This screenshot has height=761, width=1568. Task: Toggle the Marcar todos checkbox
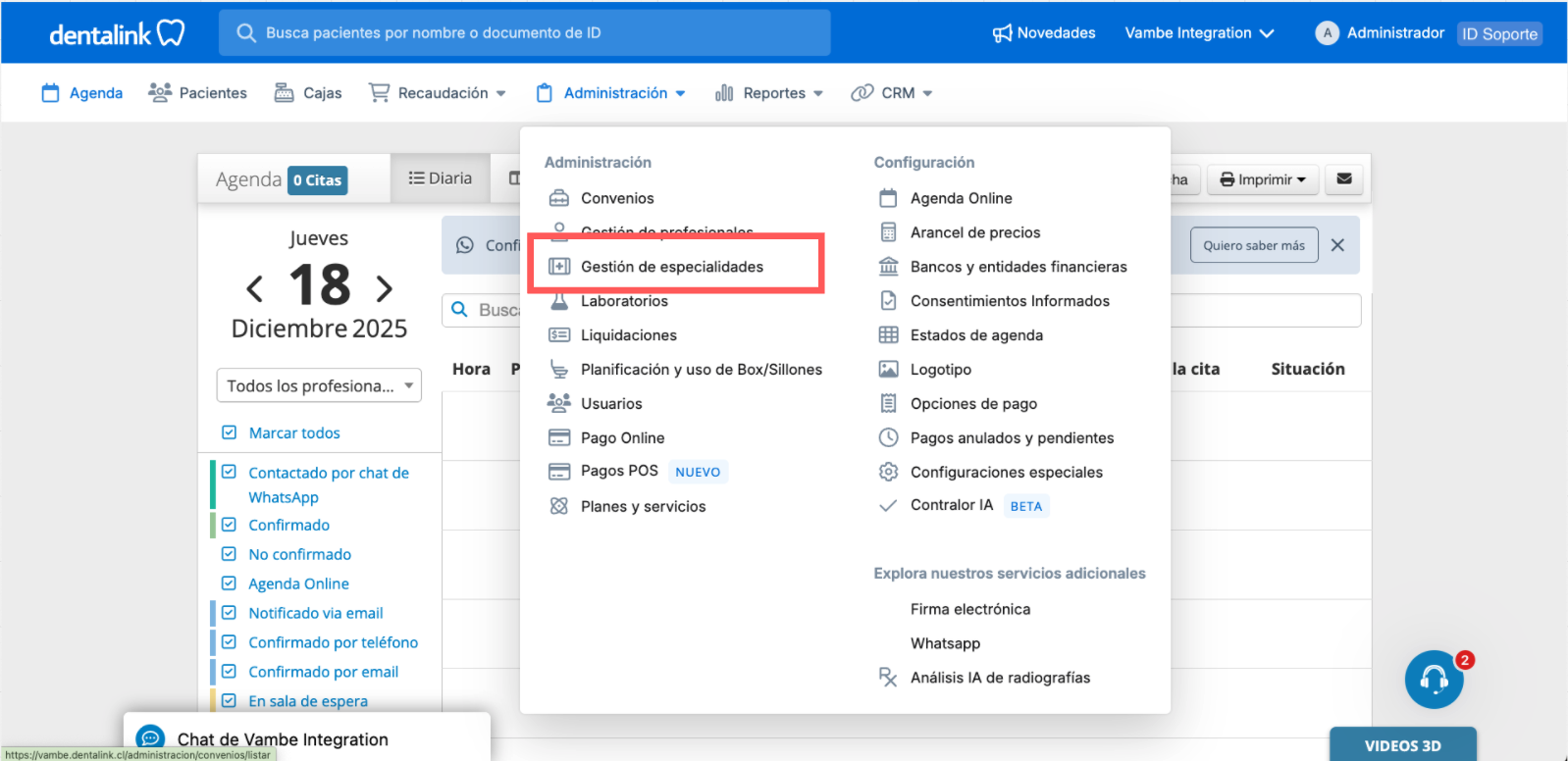coord(230,432)
